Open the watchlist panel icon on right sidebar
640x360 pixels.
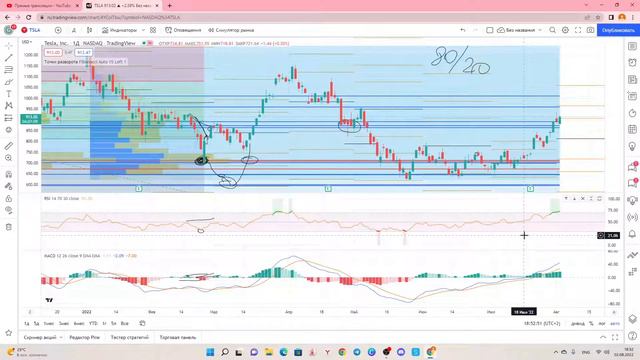[632, 46]
